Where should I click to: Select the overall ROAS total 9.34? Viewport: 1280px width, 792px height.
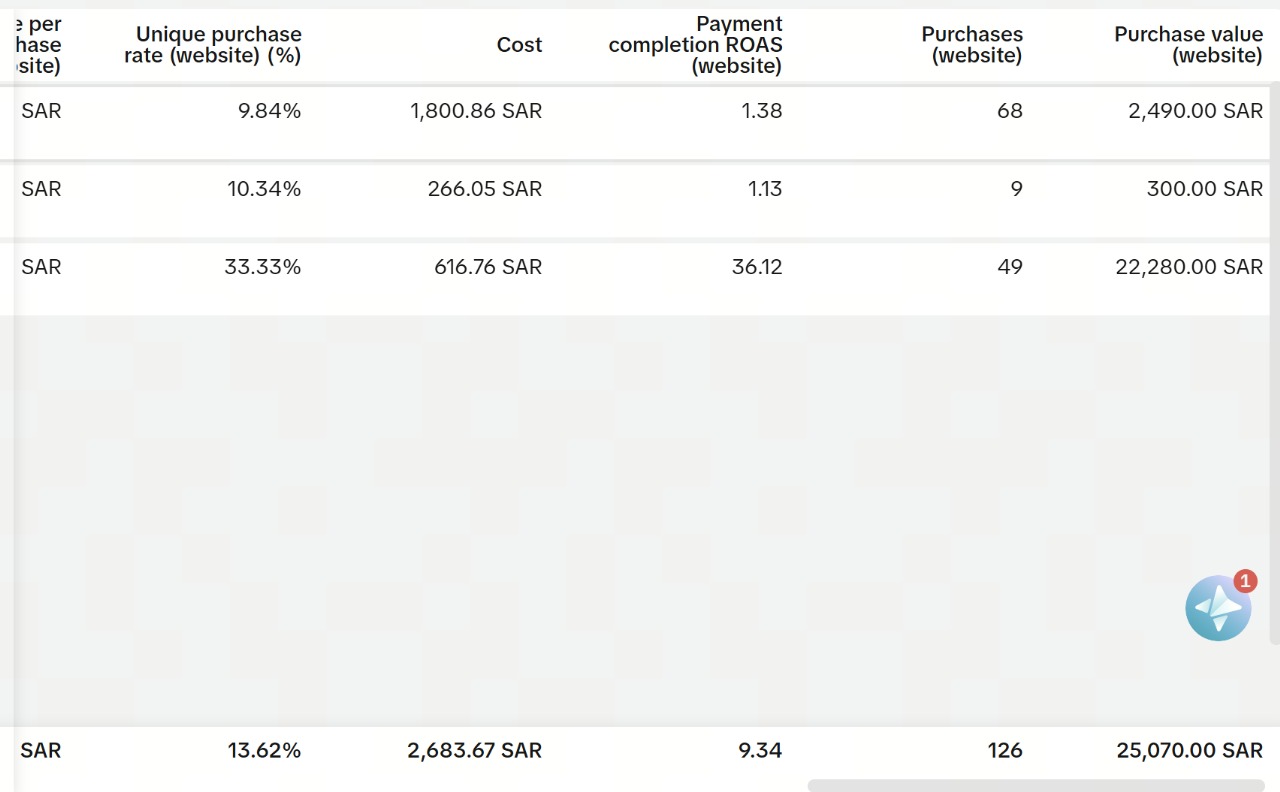(x=762, y=750)
